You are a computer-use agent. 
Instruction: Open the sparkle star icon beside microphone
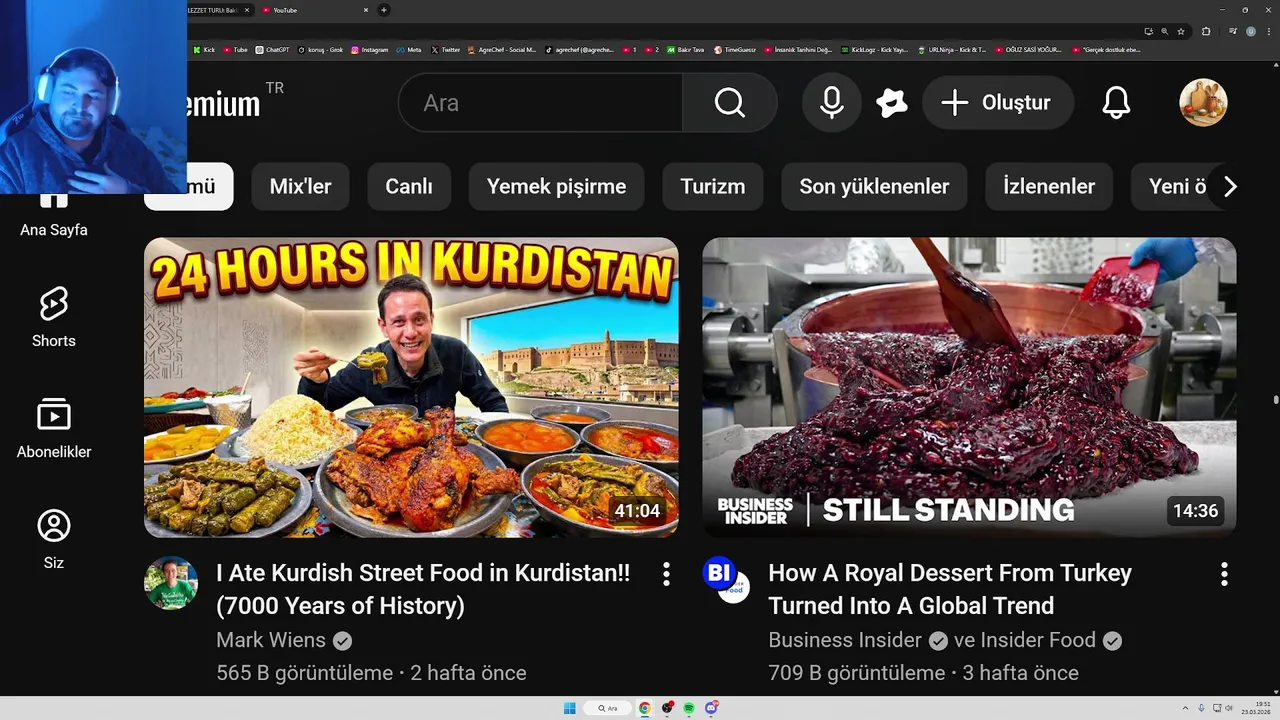pos(891,102)
